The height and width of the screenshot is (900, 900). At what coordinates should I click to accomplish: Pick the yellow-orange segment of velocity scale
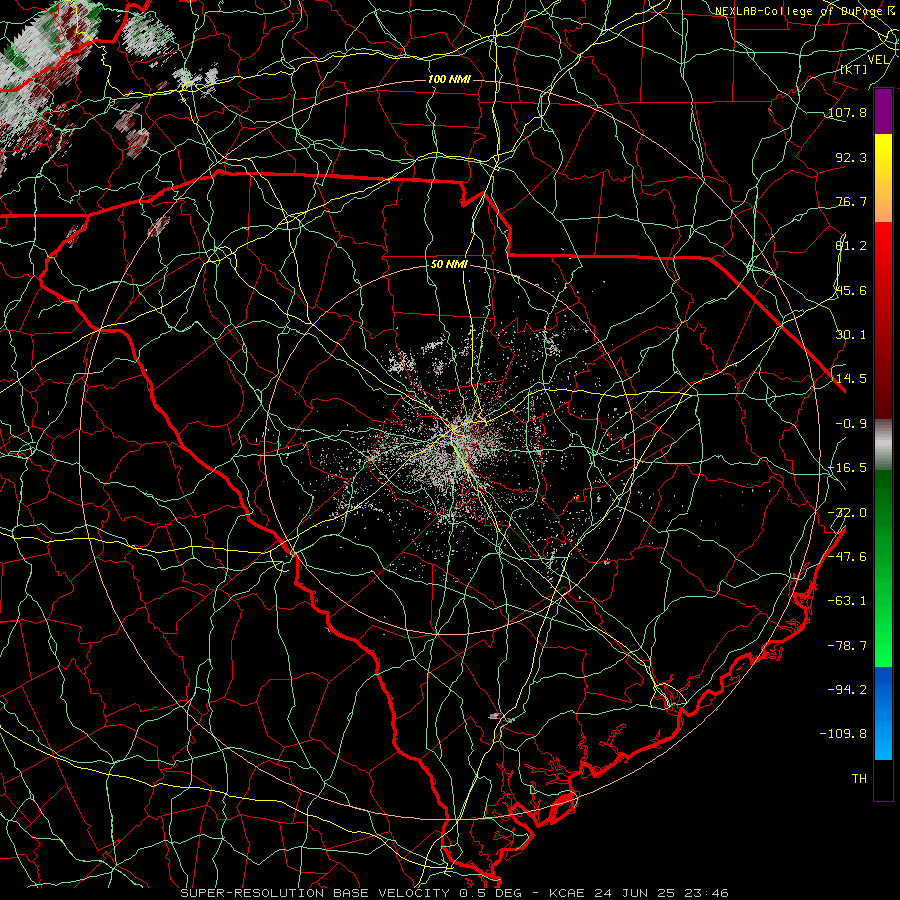[883, 178]
